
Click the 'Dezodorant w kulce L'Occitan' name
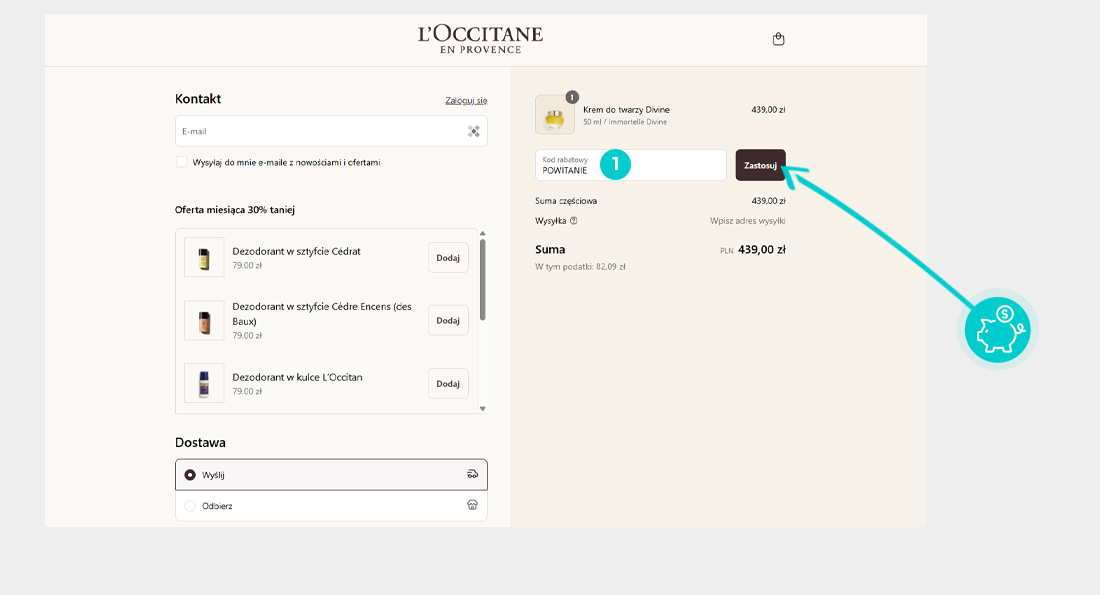(x=297, y=377)
